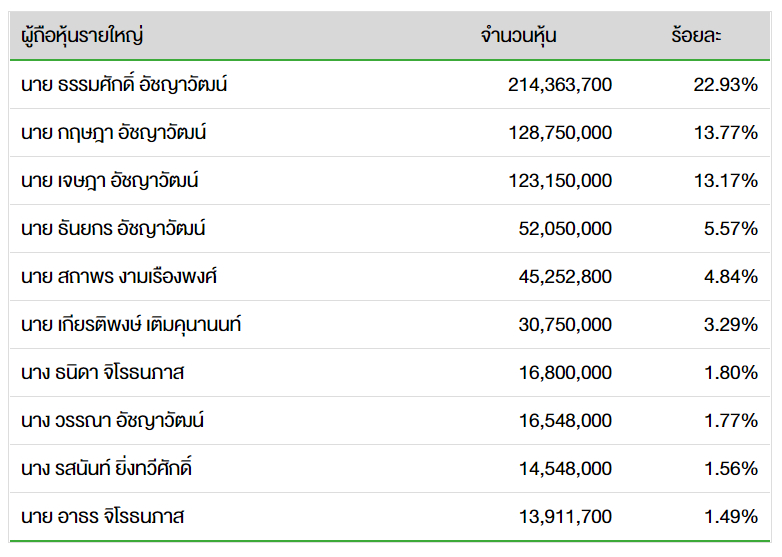Select shareholder นาง รสนันท์ ยิ่งทวีศักดิ์
Viewport: 782px width, 557px height.
click(x=107, y=468)
